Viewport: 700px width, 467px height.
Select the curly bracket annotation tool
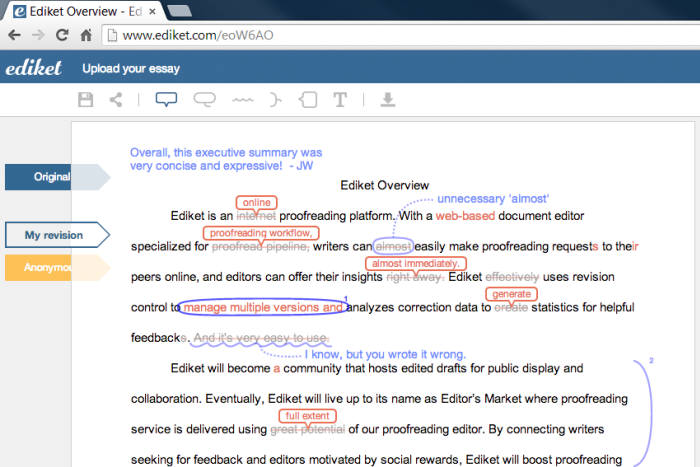tap(276, 99)
